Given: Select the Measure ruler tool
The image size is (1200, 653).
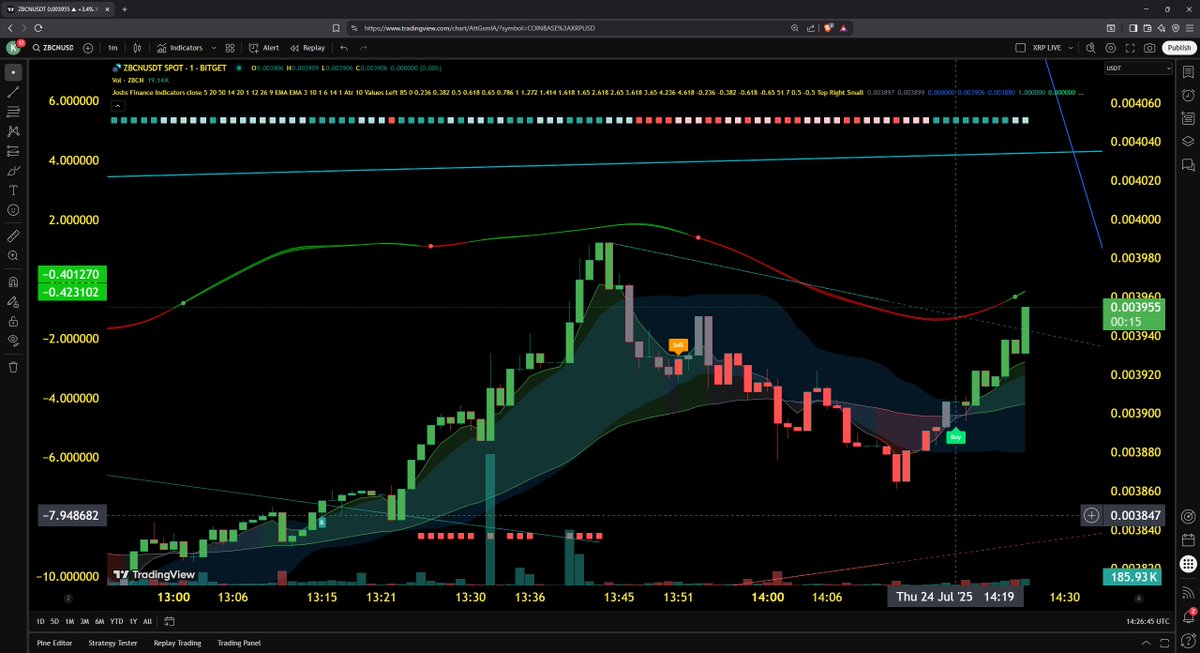Looking at the screenshot, I should coord(13,236).
